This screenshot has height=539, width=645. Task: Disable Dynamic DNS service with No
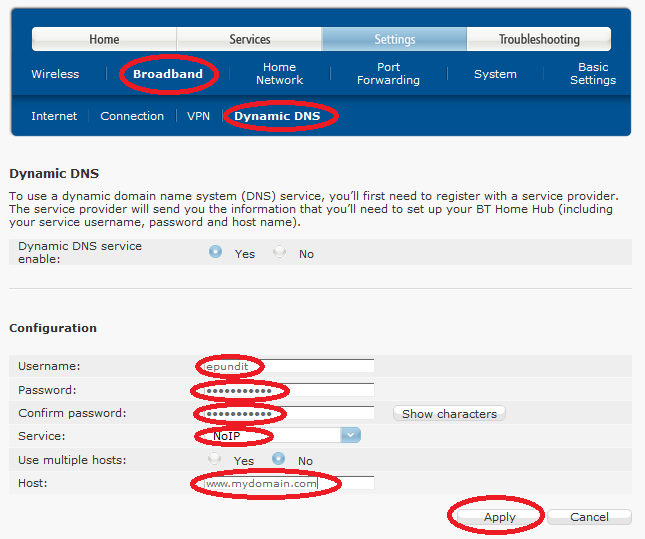280,253
